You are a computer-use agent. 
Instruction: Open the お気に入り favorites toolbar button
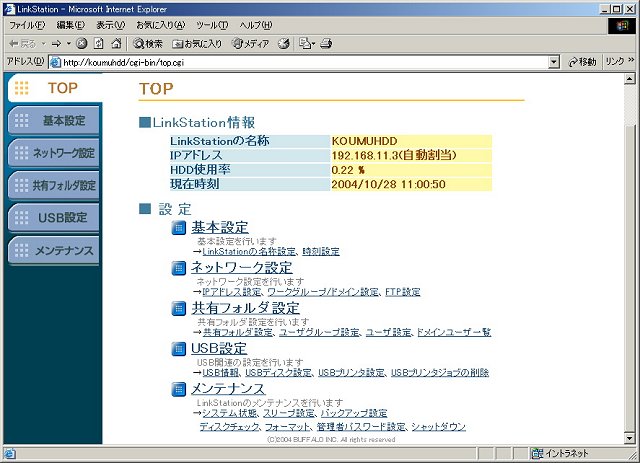[x=197, y=43]
